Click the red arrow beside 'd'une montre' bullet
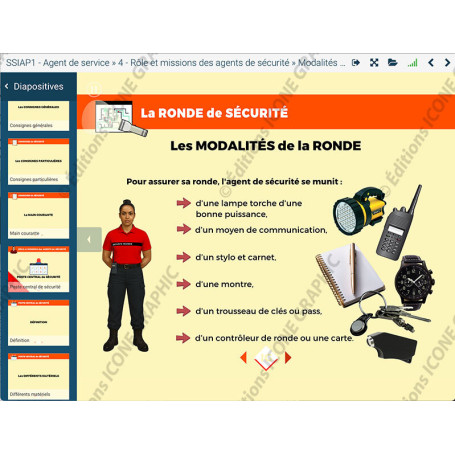Viewport: 455px width, 455px height. [x=184, y=284]
